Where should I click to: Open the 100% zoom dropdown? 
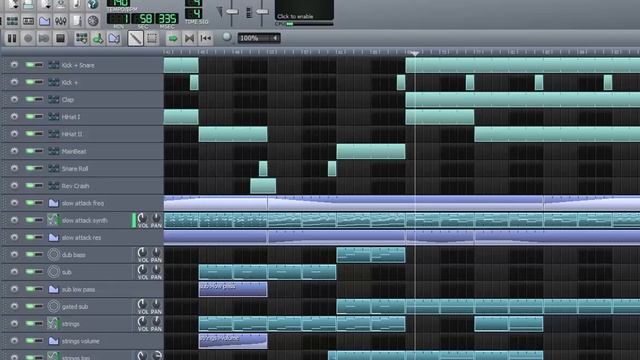[259, 38]
